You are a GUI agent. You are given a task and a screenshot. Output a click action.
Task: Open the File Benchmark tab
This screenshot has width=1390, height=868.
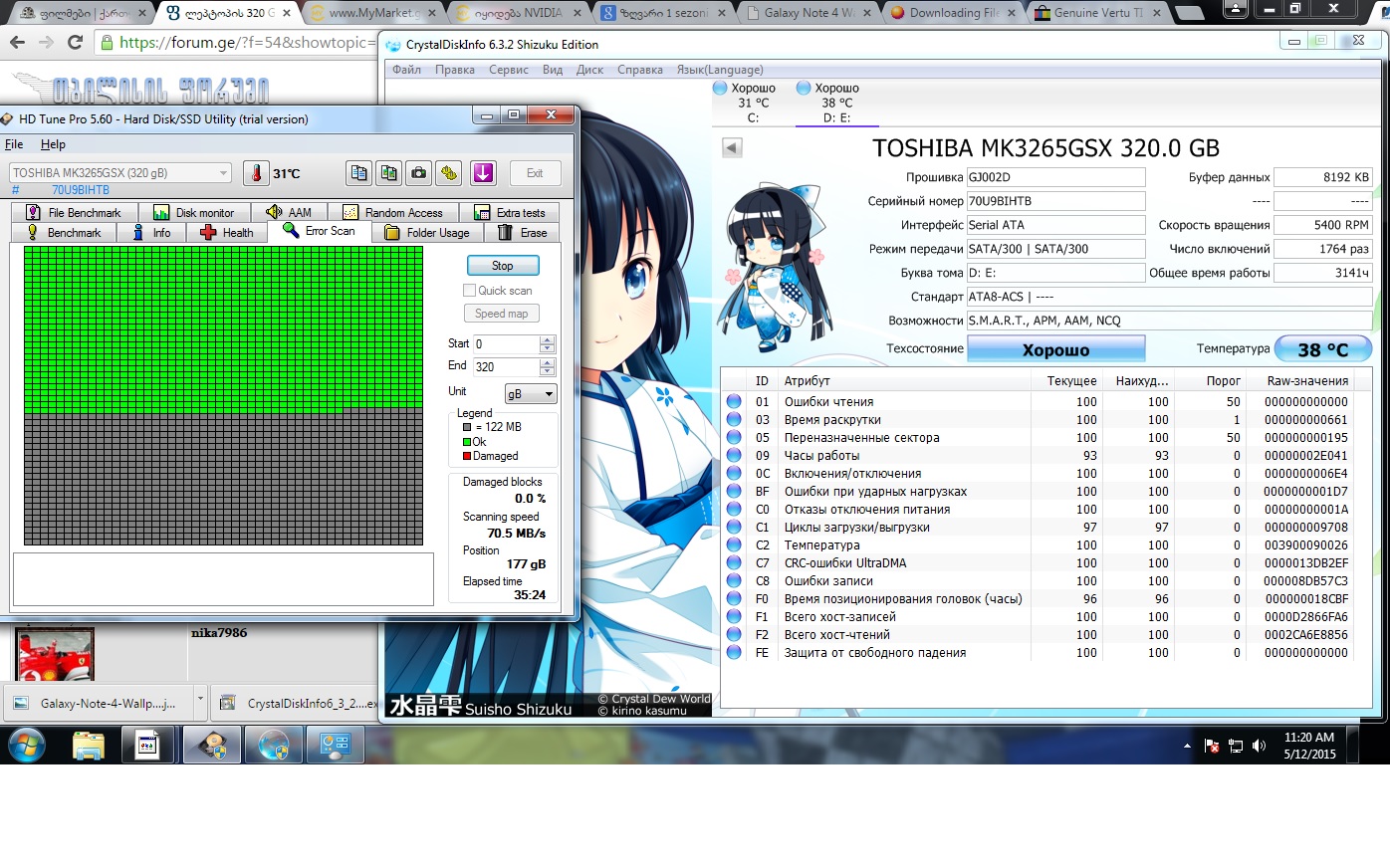pos(74,213)
